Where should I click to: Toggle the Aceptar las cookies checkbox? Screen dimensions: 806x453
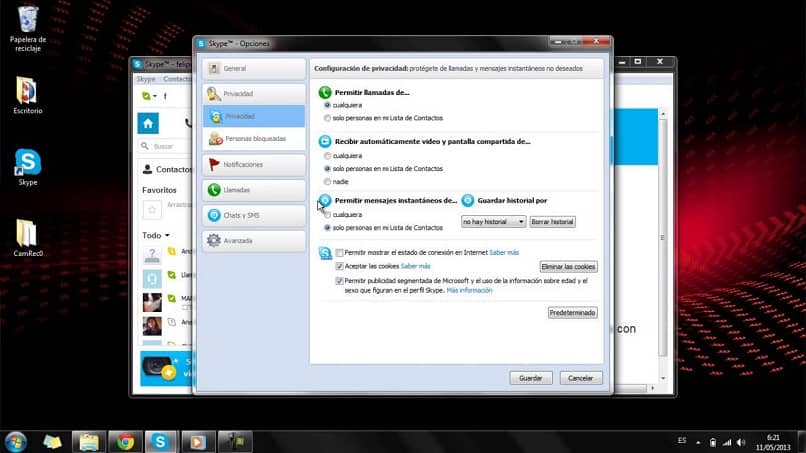pos(339,266)
